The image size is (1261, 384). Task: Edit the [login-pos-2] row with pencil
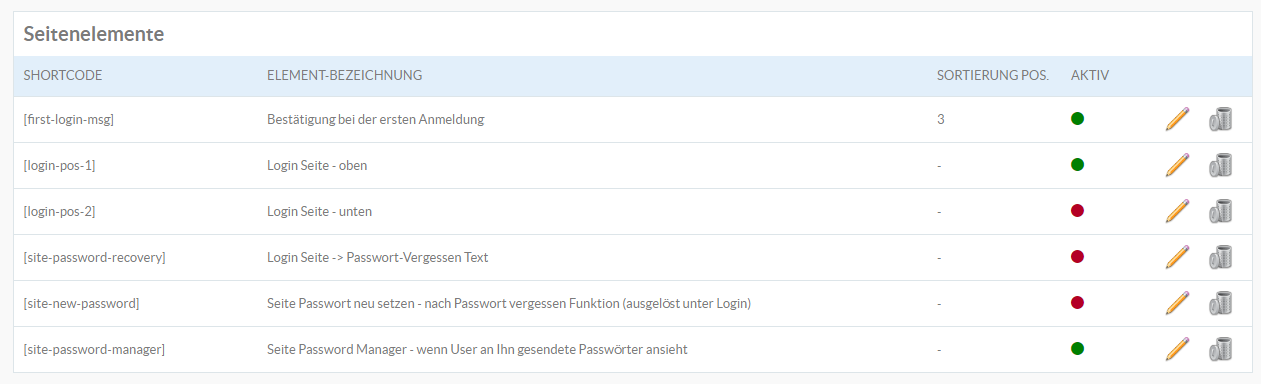[x=1178, y=211]
